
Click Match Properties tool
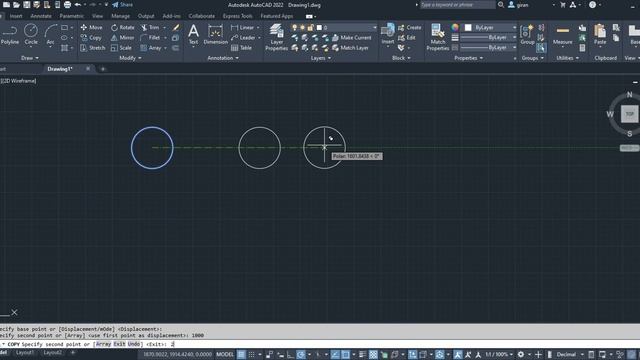point(438,37)
